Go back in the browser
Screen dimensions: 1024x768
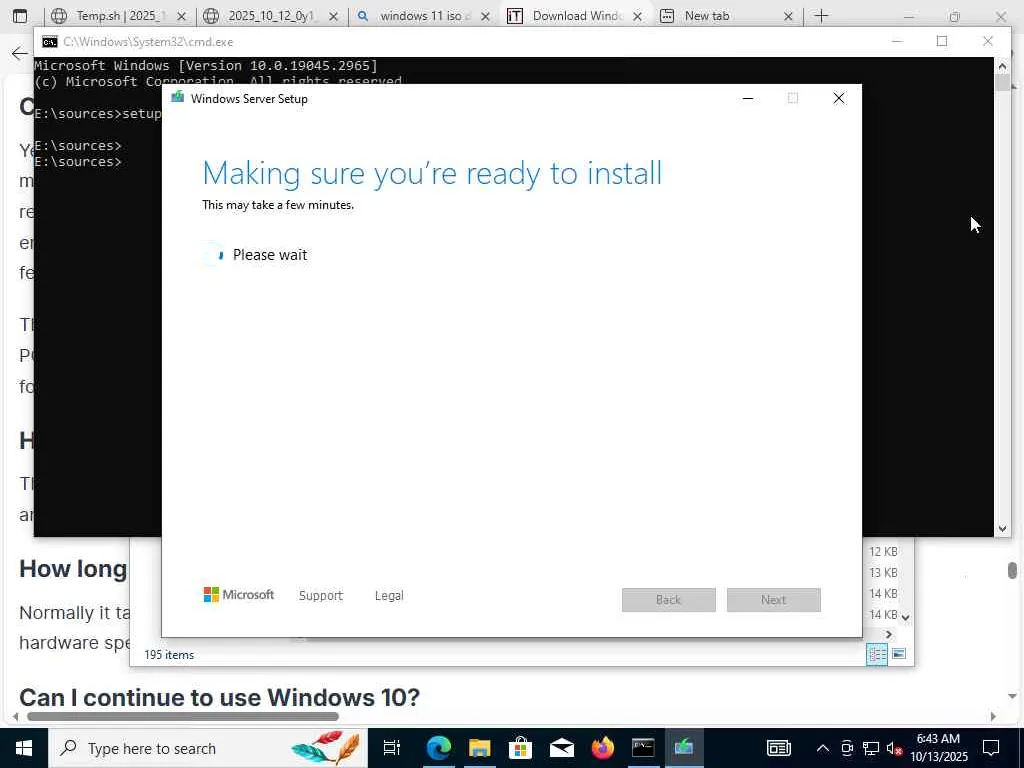point(20,54)
